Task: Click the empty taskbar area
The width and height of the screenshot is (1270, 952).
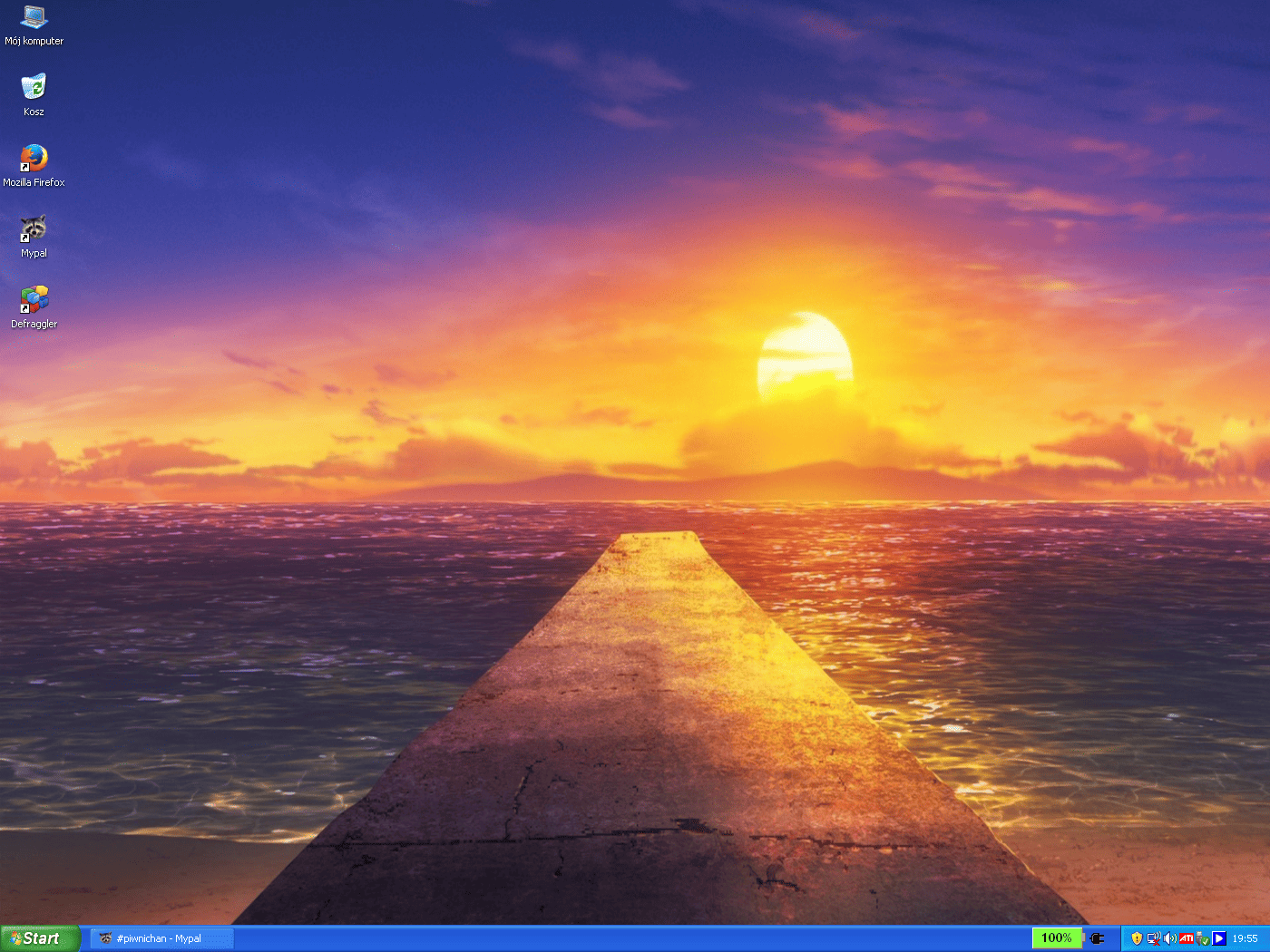Action: (x=635, y=938)
